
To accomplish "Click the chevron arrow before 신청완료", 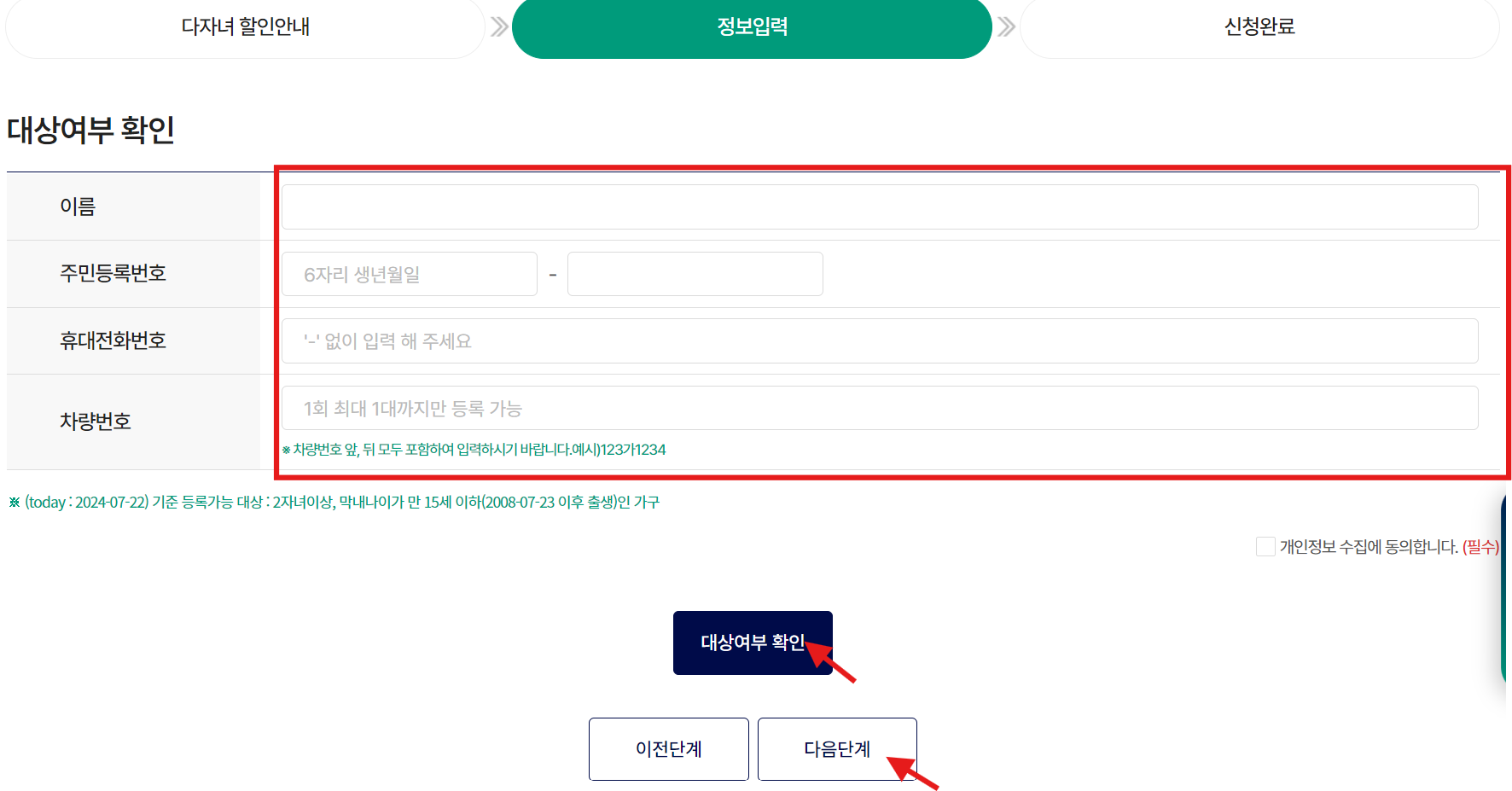I will click(x=1006, y=26).
